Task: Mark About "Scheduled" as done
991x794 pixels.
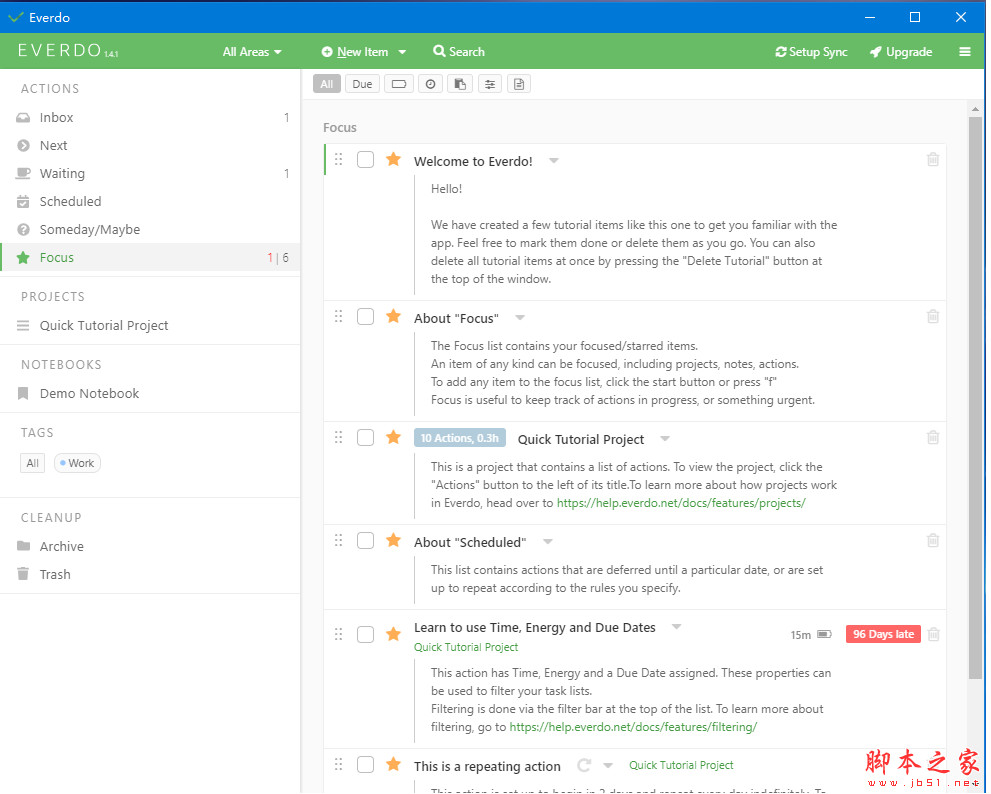Action: point(366,541)
